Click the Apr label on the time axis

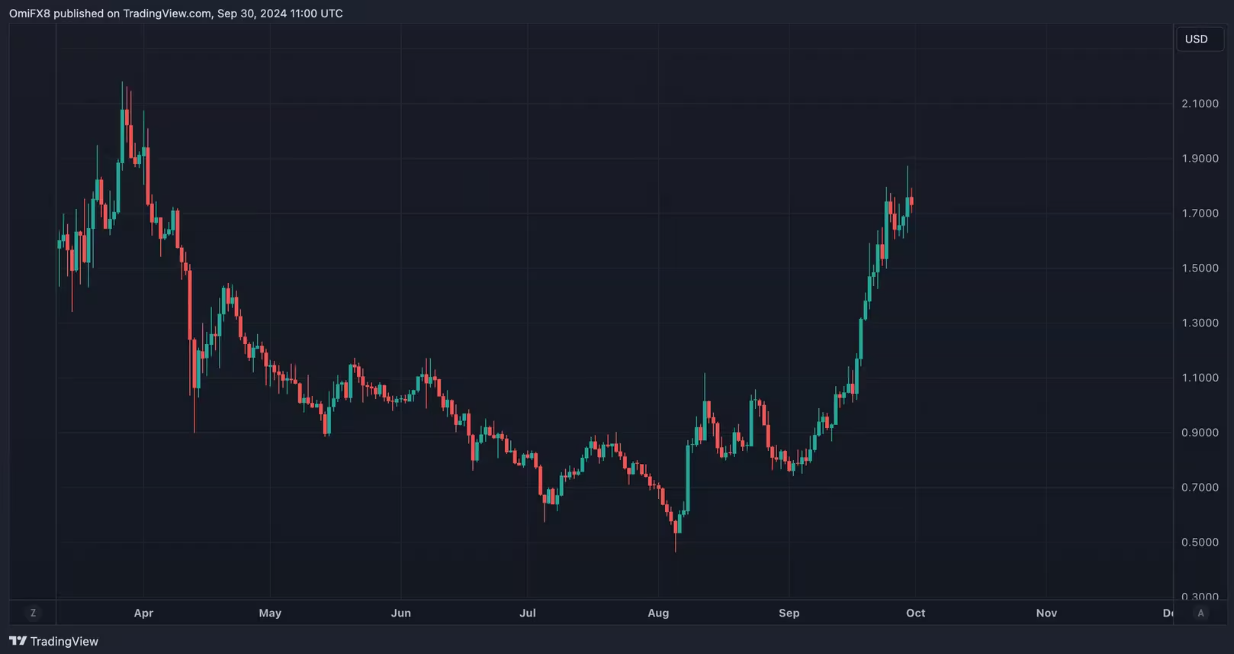pos(143,613)
